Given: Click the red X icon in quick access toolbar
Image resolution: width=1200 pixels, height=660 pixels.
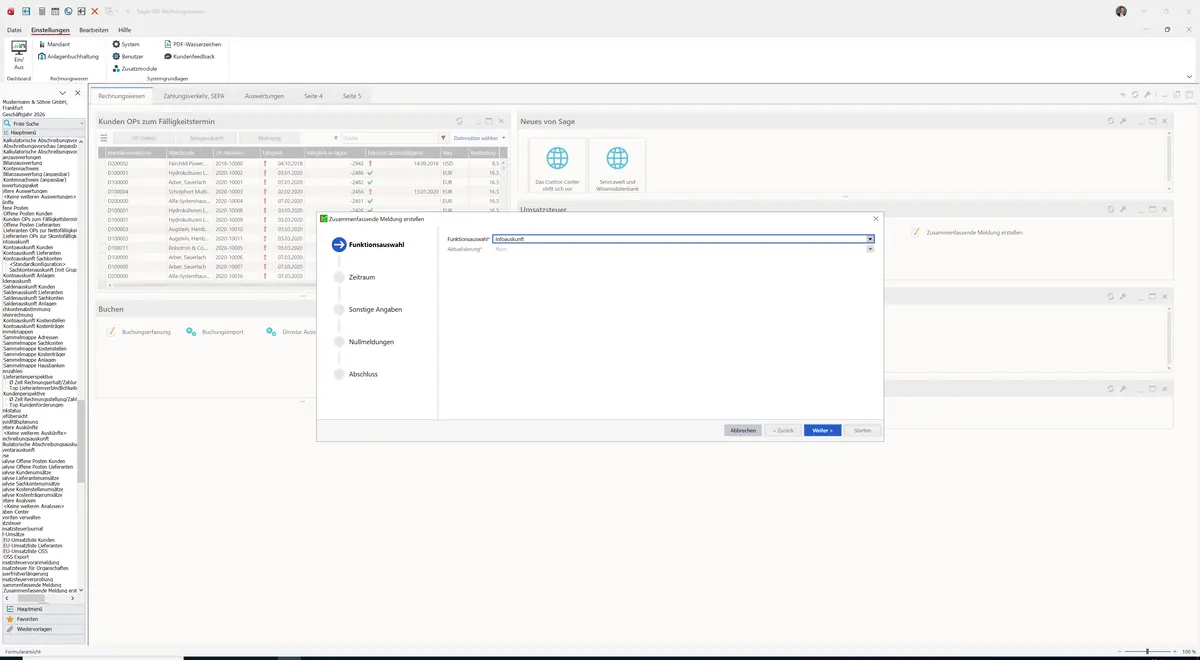Looking at the screenshot, I should [94, 11].
